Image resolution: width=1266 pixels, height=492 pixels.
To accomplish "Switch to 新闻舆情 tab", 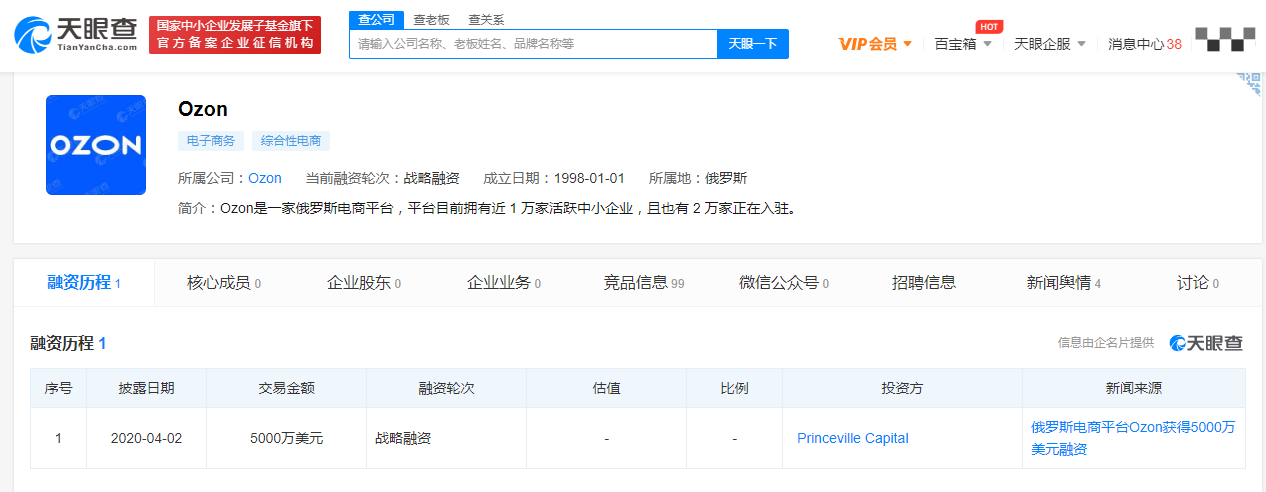I will 1064,283.
